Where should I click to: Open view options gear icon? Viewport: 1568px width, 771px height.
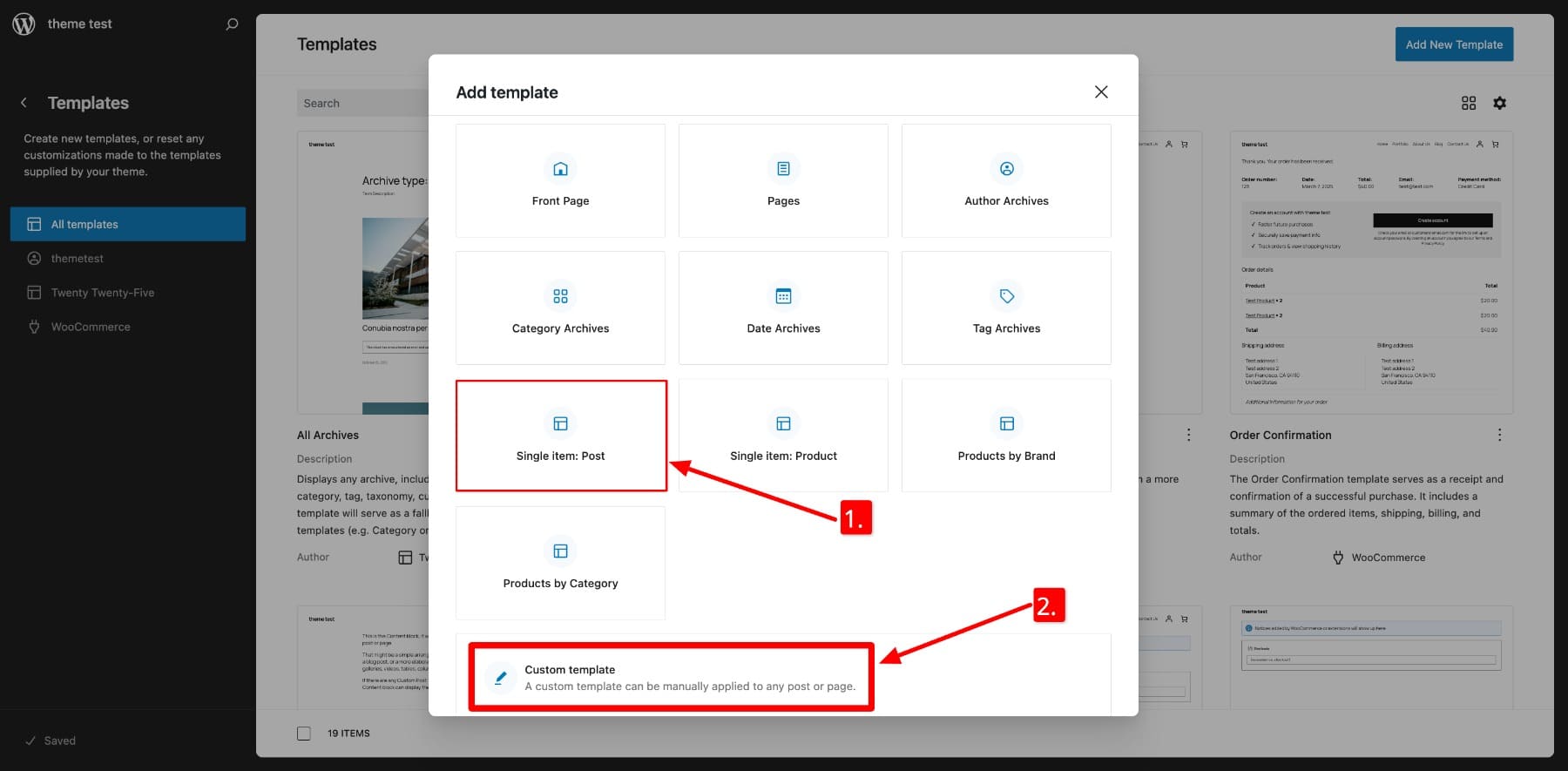1499,103
